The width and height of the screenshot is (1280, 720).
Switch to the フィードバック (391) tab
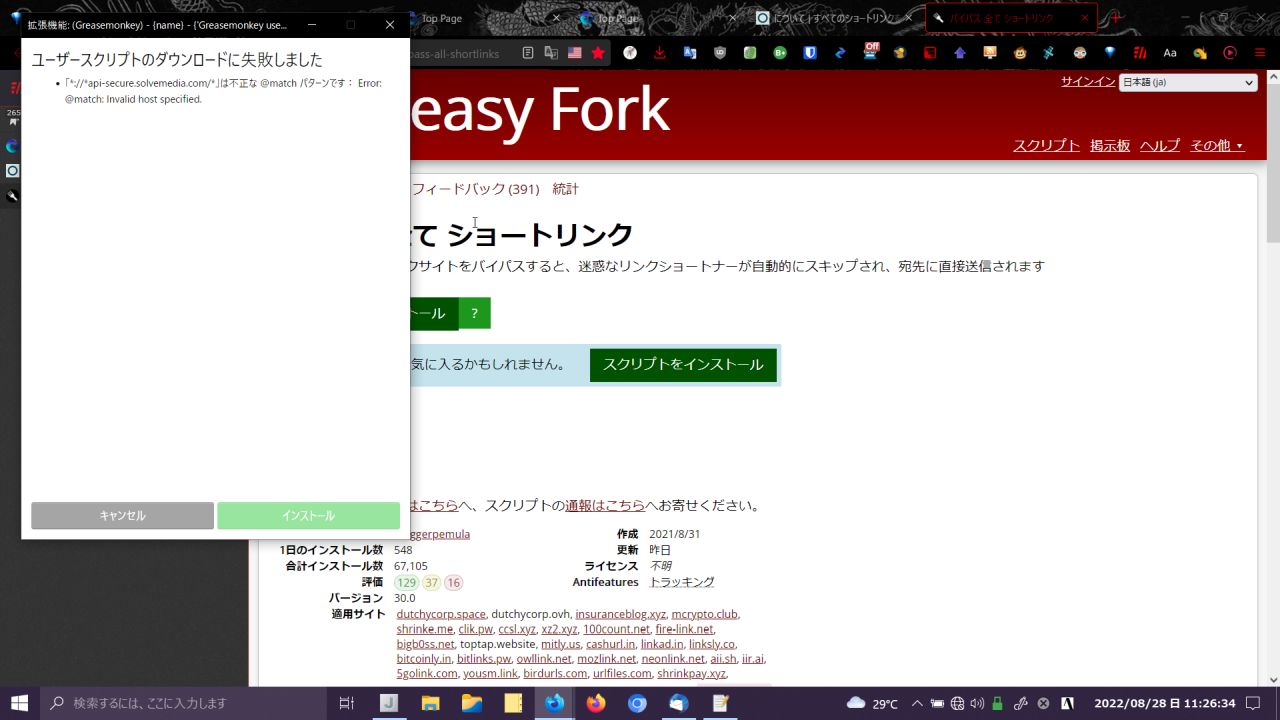[475, 189]
